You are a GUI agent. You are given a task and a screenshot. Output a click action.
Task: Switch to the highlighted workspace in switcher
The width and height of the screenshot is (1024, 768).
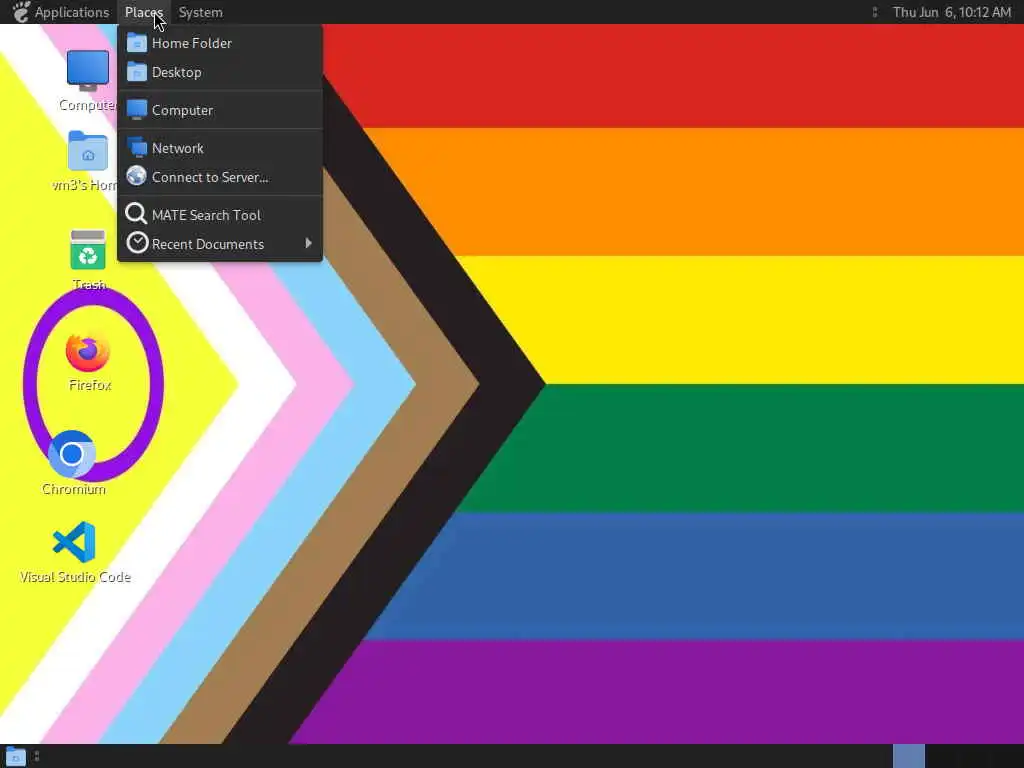[x=908, y=756]
